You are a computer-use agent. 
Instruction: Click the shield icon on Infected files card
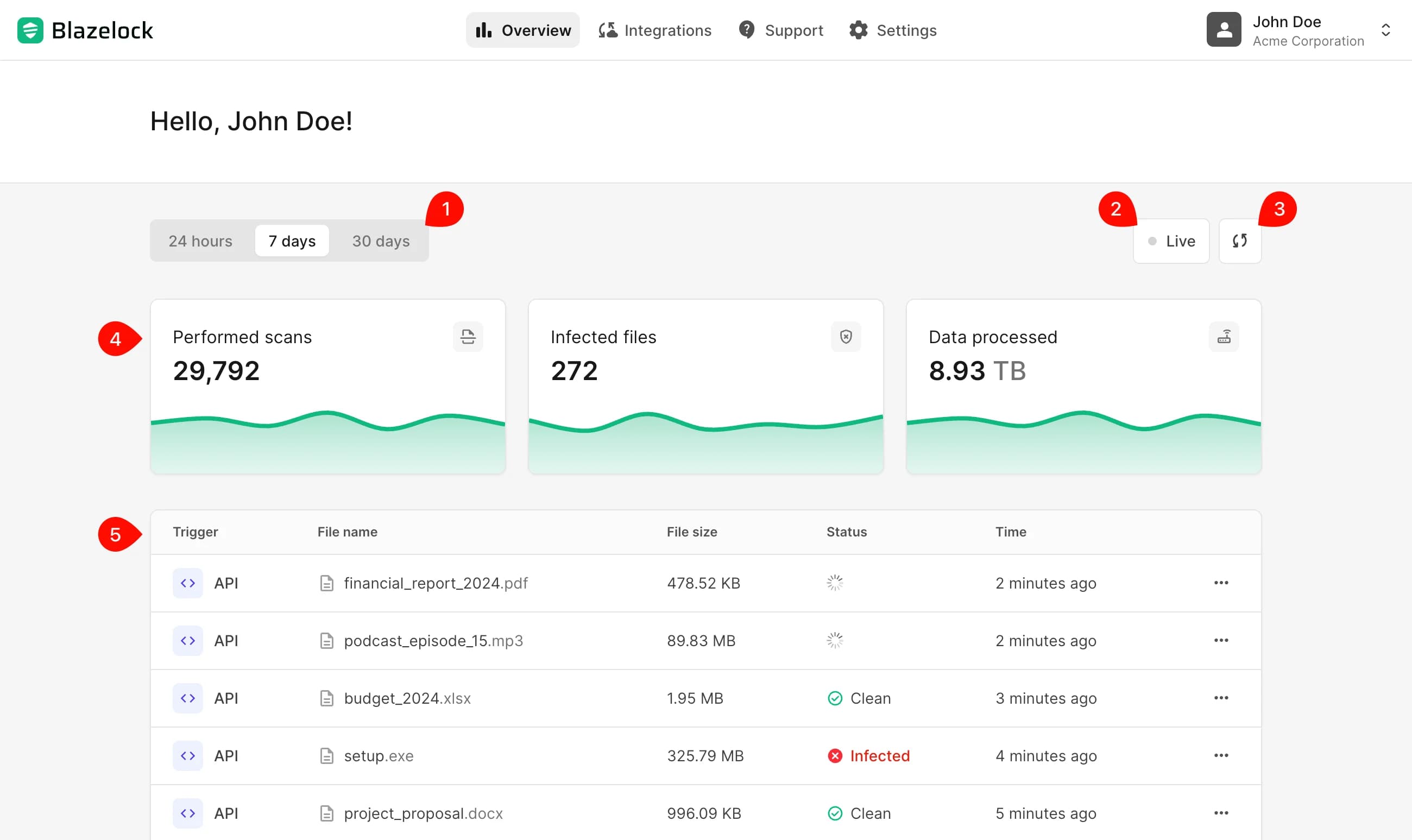846,336
